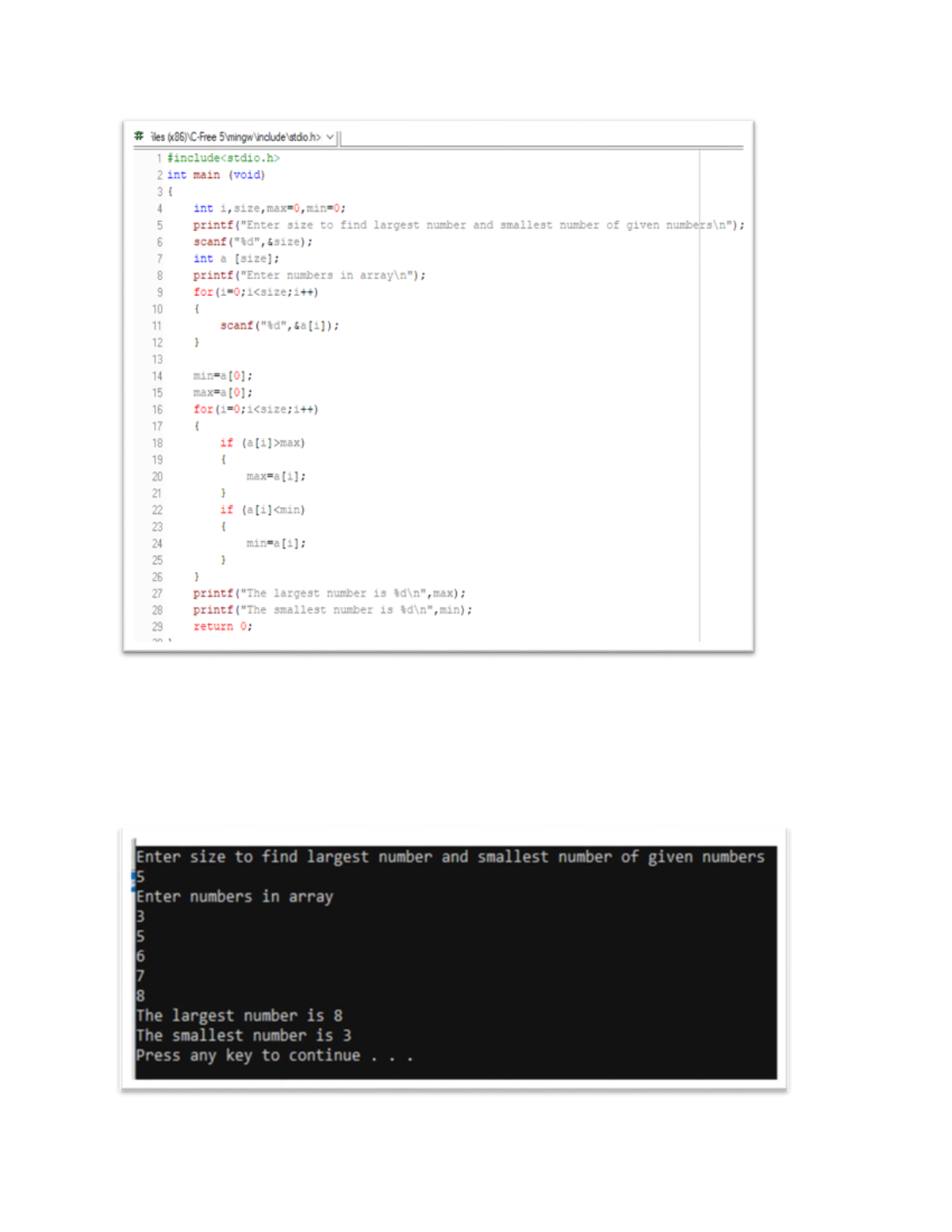This screenshot has width=952, height=1232.
Task: Click line number 29 in the gutter
Action: pos(156,626)
